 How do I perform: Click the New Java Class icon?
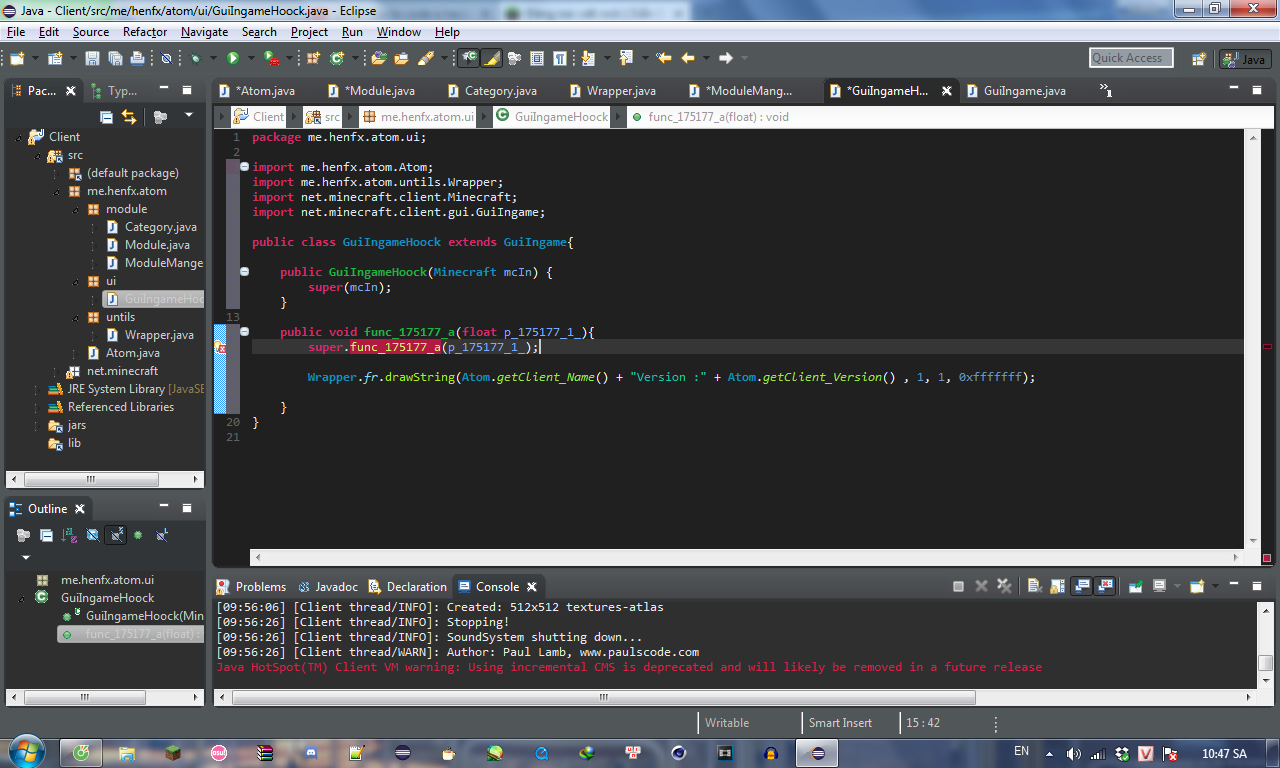click(x=339, y=58)
